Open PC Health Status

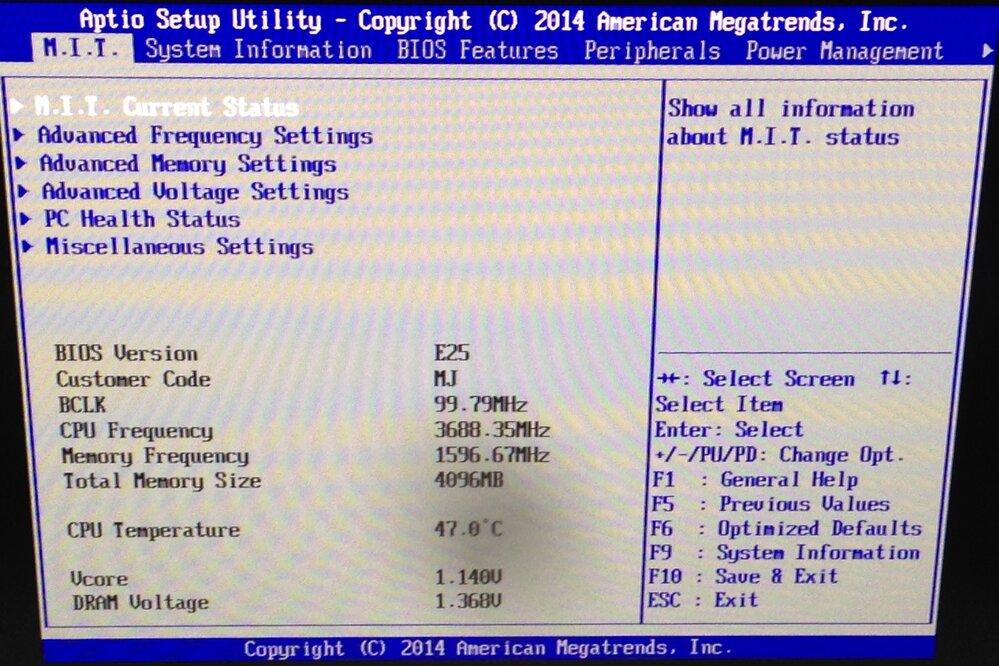tap(141, 219)
